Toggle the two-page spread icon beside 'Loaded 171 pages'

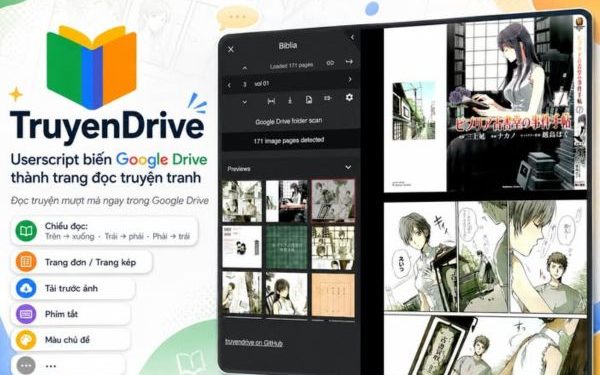(330, 63)
